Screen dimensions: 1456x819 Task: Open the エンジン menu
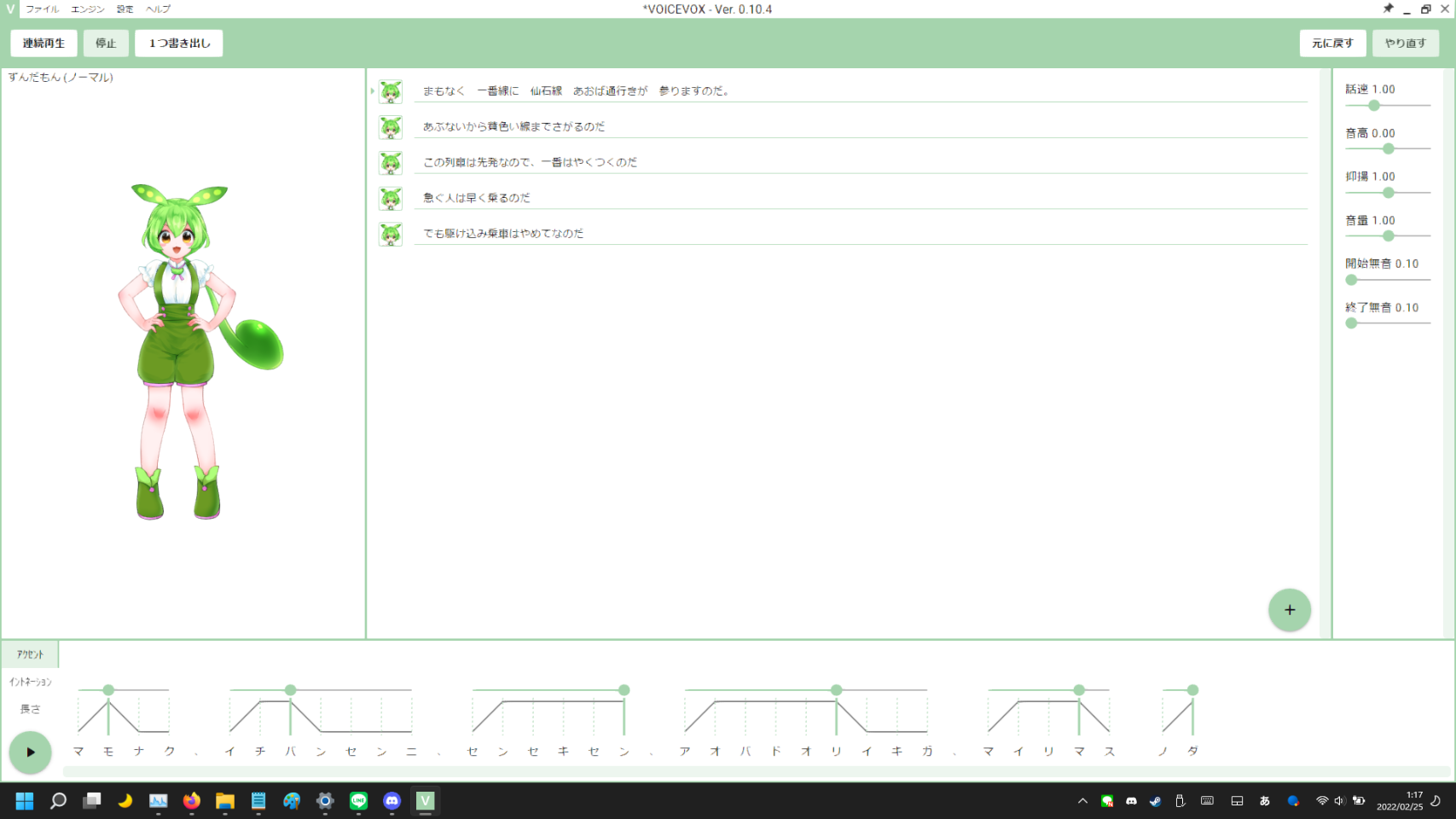point(88,9)
